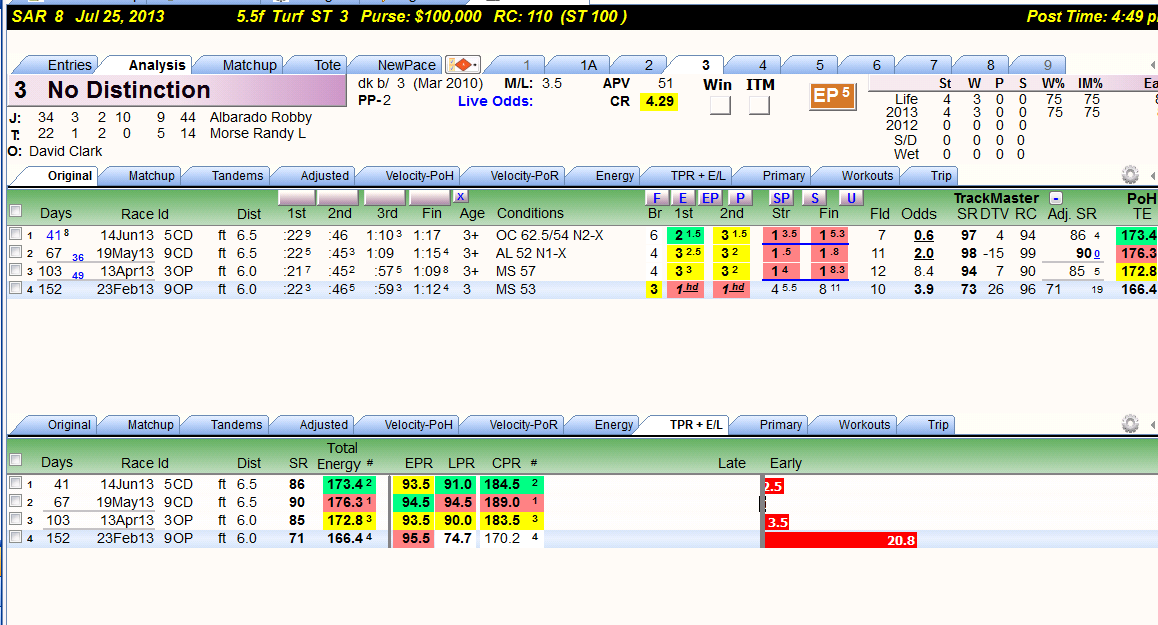Check the 14Jun13 5CD row in the upper table

(15, 234)
